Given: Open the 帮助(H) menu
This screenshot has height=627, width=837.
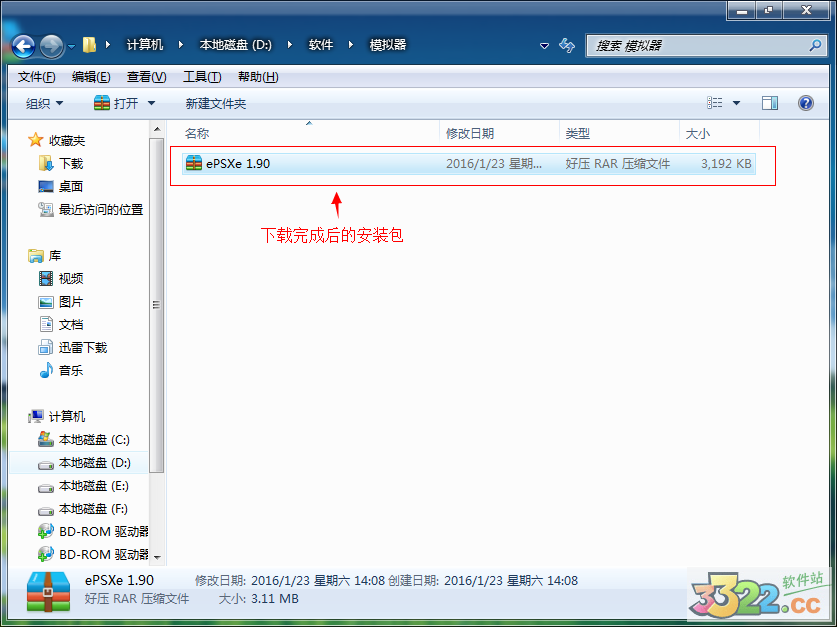Looking at the screenshot, I should tap(258, 77).
